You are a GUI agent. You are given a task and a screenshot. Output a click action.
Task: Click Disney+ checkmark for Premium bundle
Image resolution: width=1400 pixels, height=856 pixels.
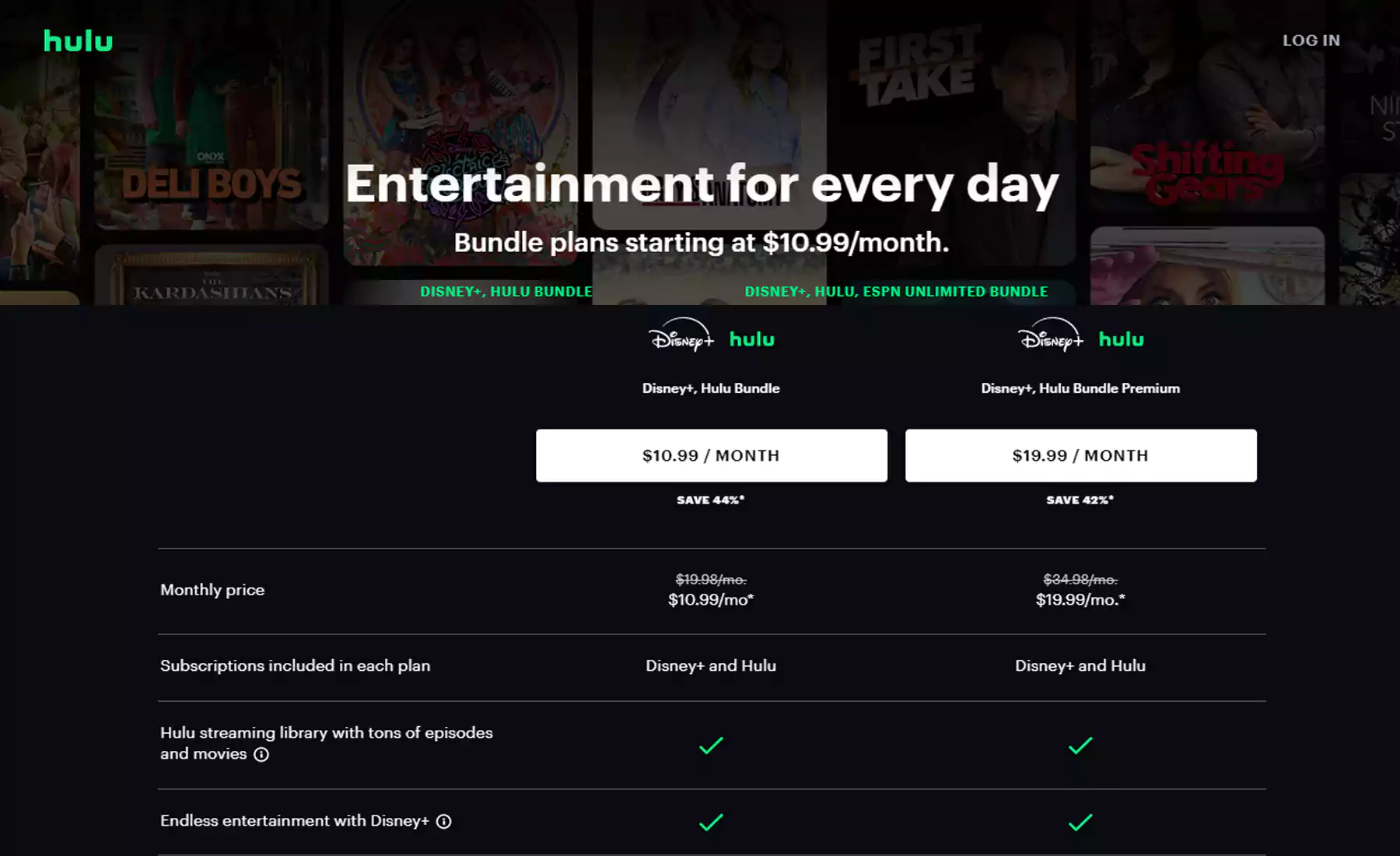click(x=1080, y=822)
